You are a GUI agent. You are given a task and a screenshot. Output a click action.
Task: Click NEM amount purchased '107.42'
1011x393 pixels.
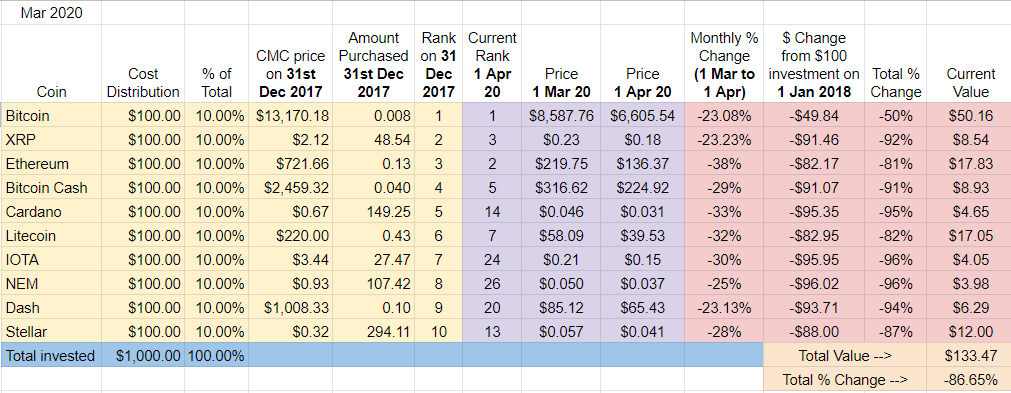tap(373, 284)
